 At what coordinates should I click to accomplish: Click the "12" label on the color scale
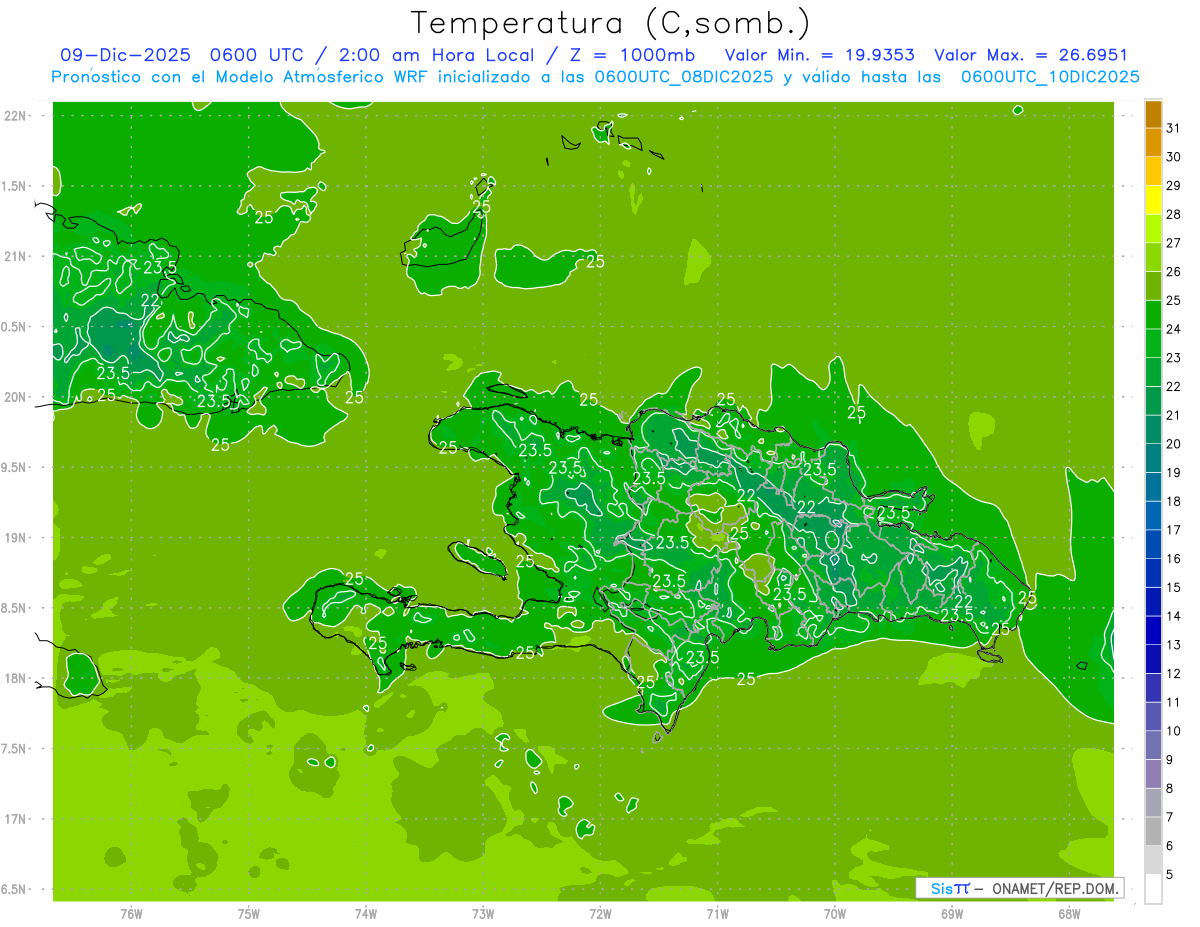pyautogui.click(x=1173, y=673)
